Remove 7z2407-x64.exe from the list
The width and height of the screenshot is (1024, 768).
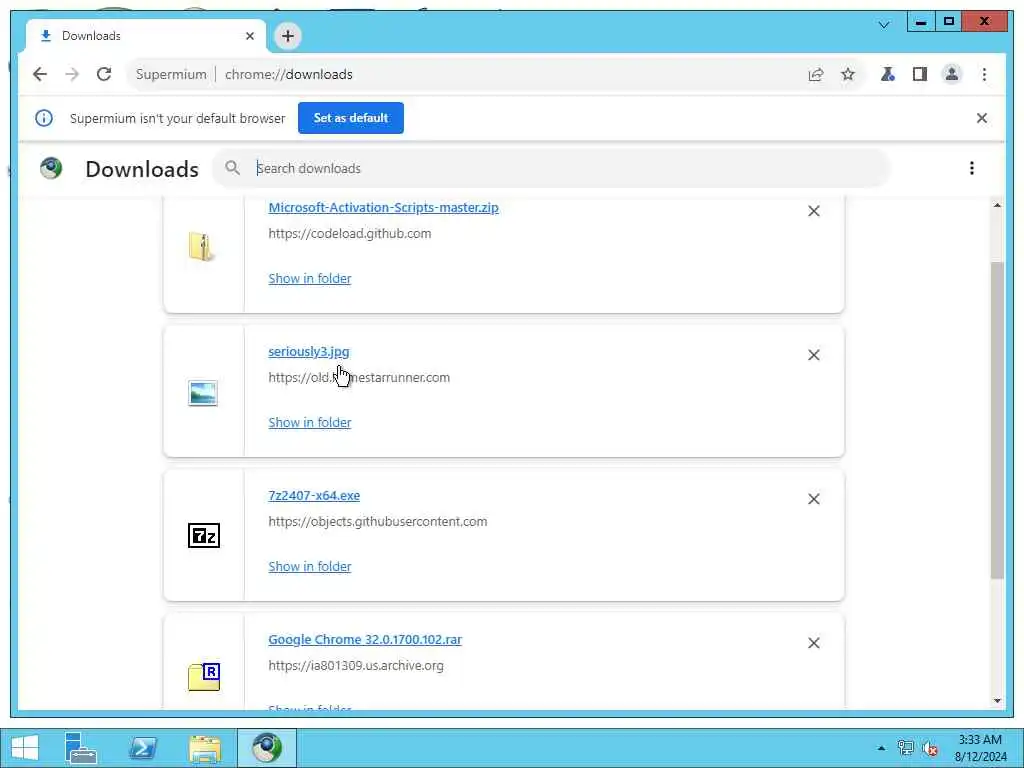click(814, 499)
